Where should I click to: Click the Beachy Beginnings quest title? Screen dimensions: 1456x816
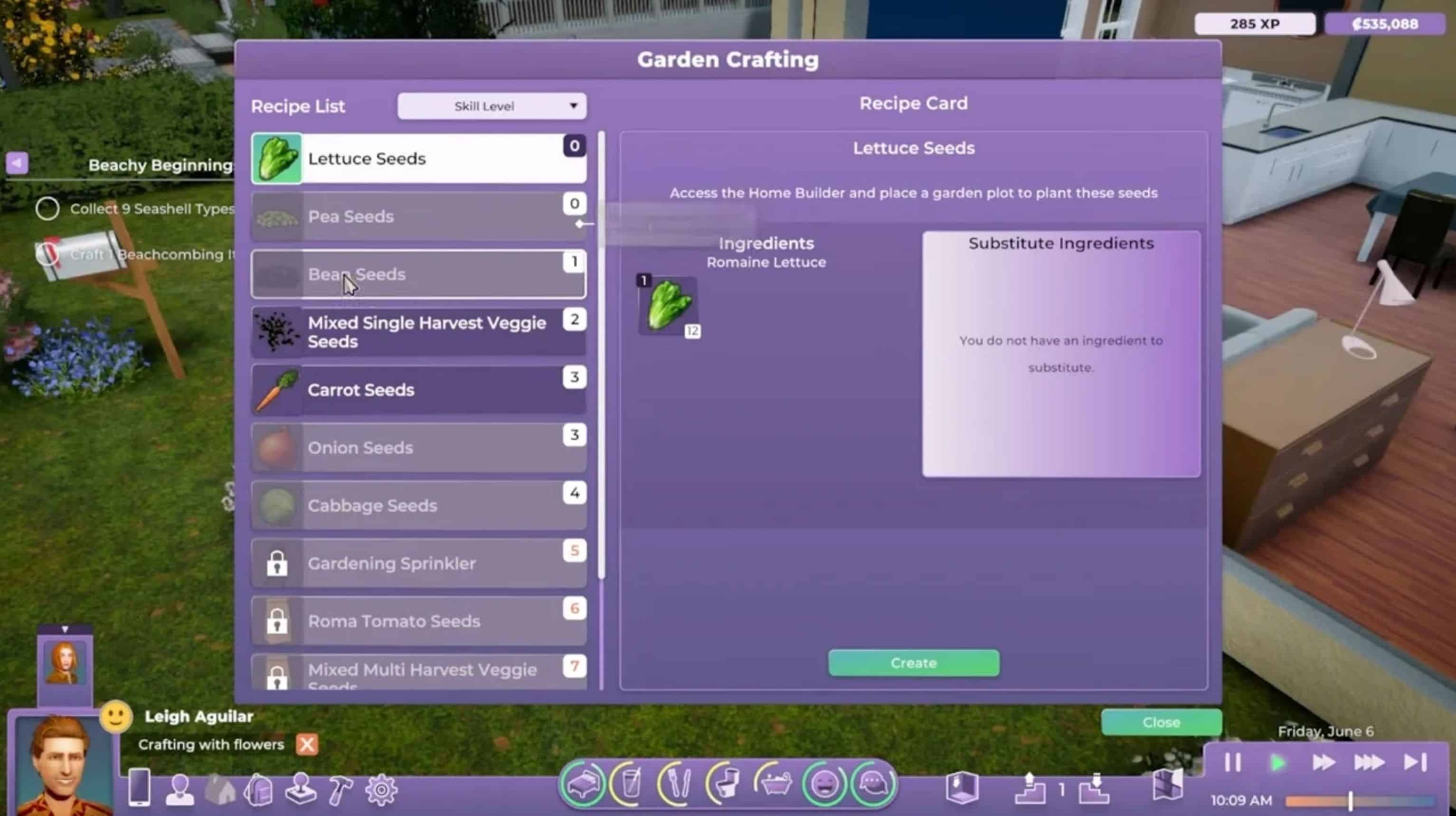[161, 165]
